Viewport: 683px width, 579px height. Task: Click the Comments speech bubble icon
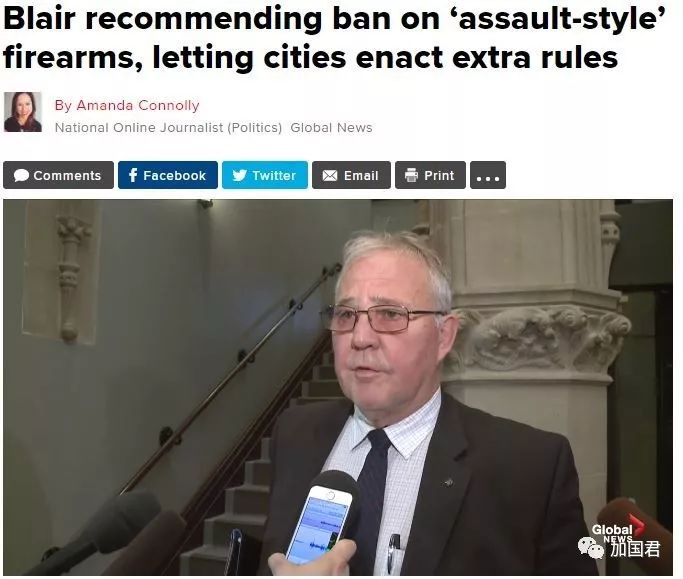21,176
